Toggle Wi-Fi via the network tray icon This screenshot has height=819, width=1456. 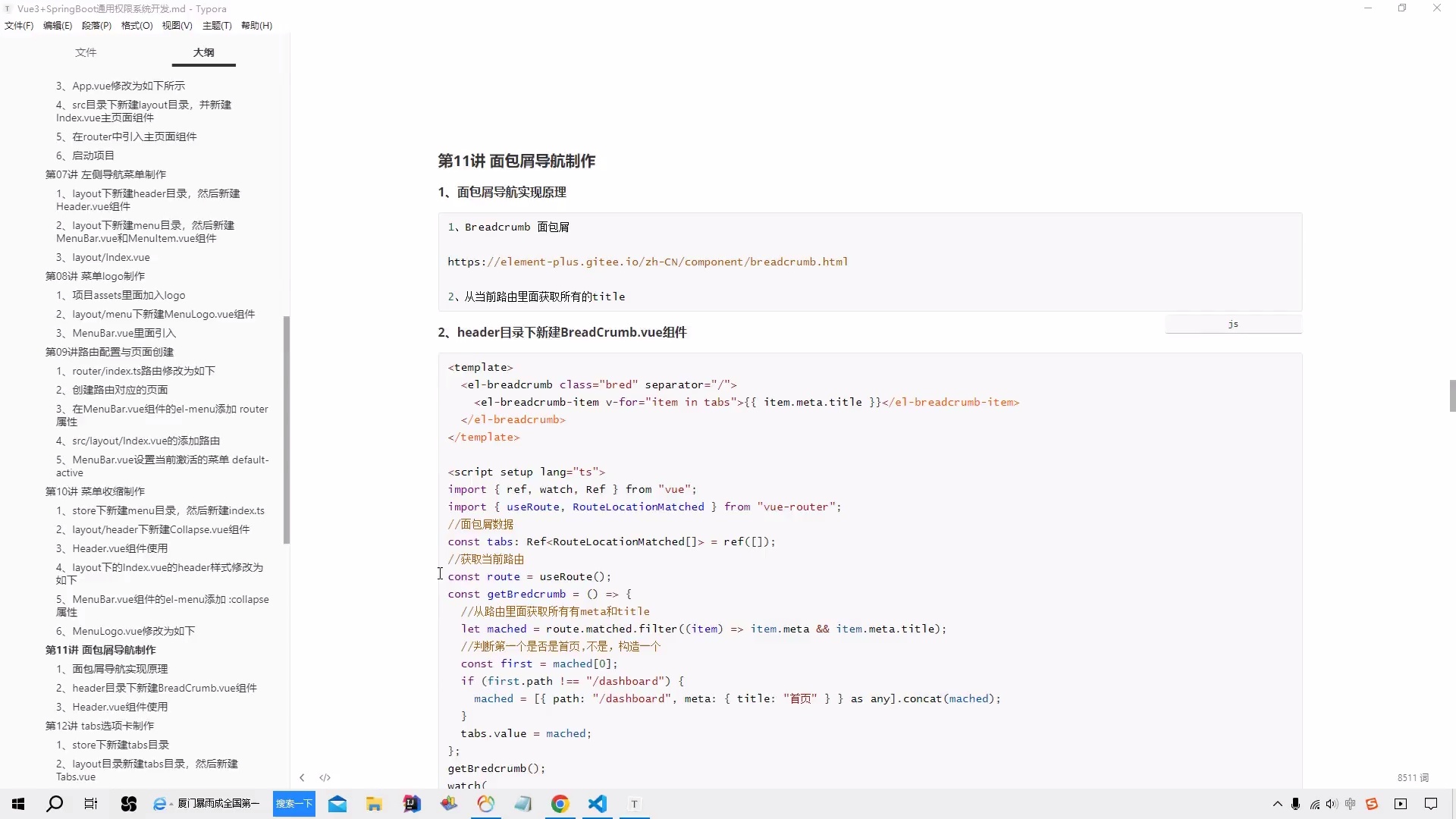(1313, 805)
